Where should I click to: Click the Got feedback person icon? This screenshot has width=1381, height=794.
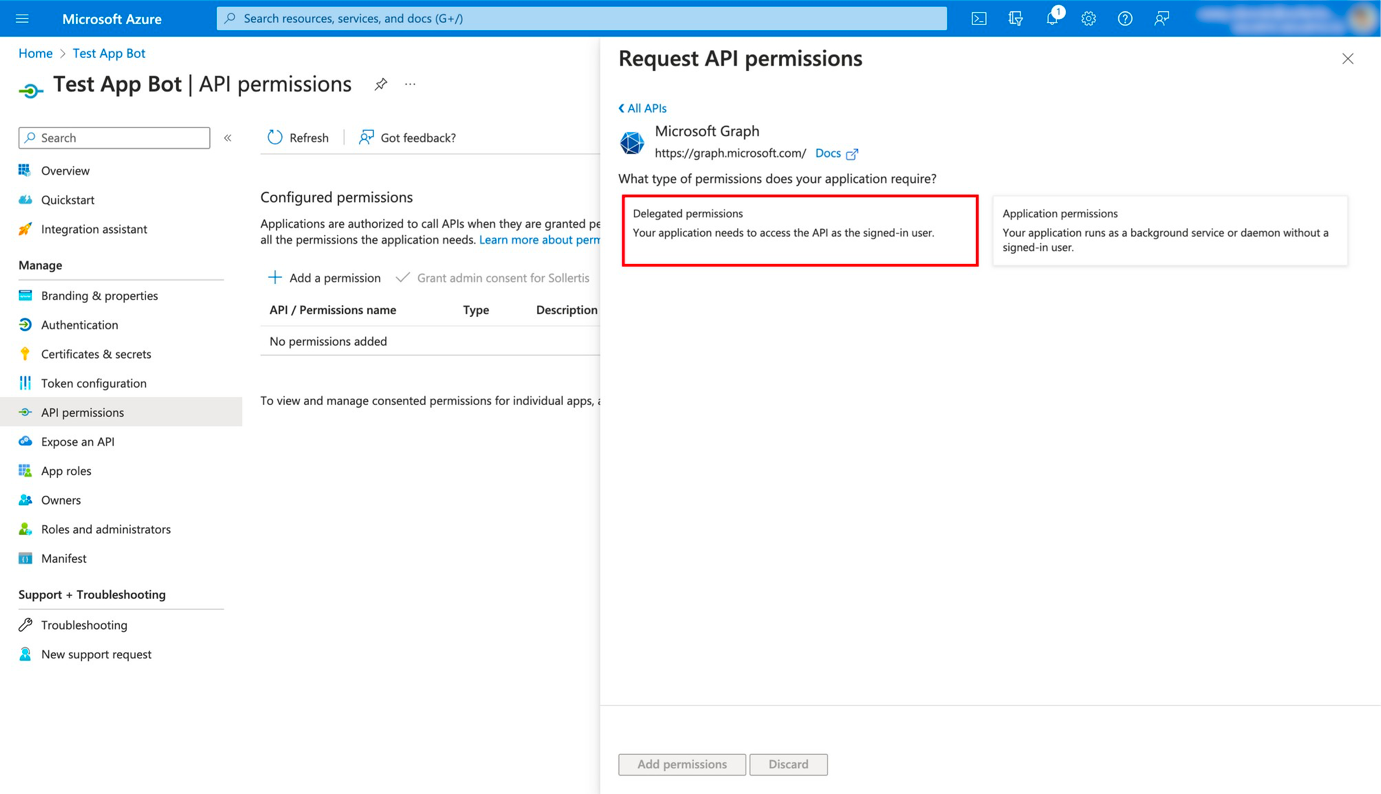click(x=366, y=138)
